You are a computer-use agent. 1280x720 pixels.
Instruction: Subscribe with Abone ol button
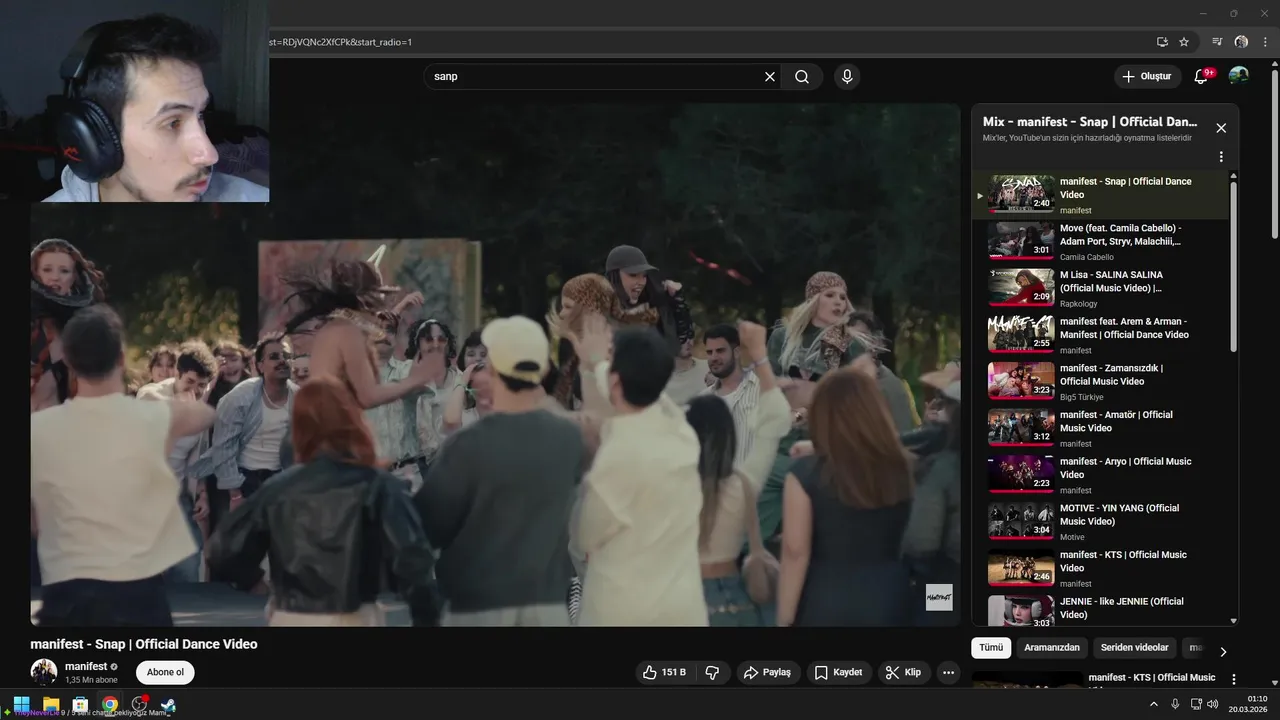point(166,672)
